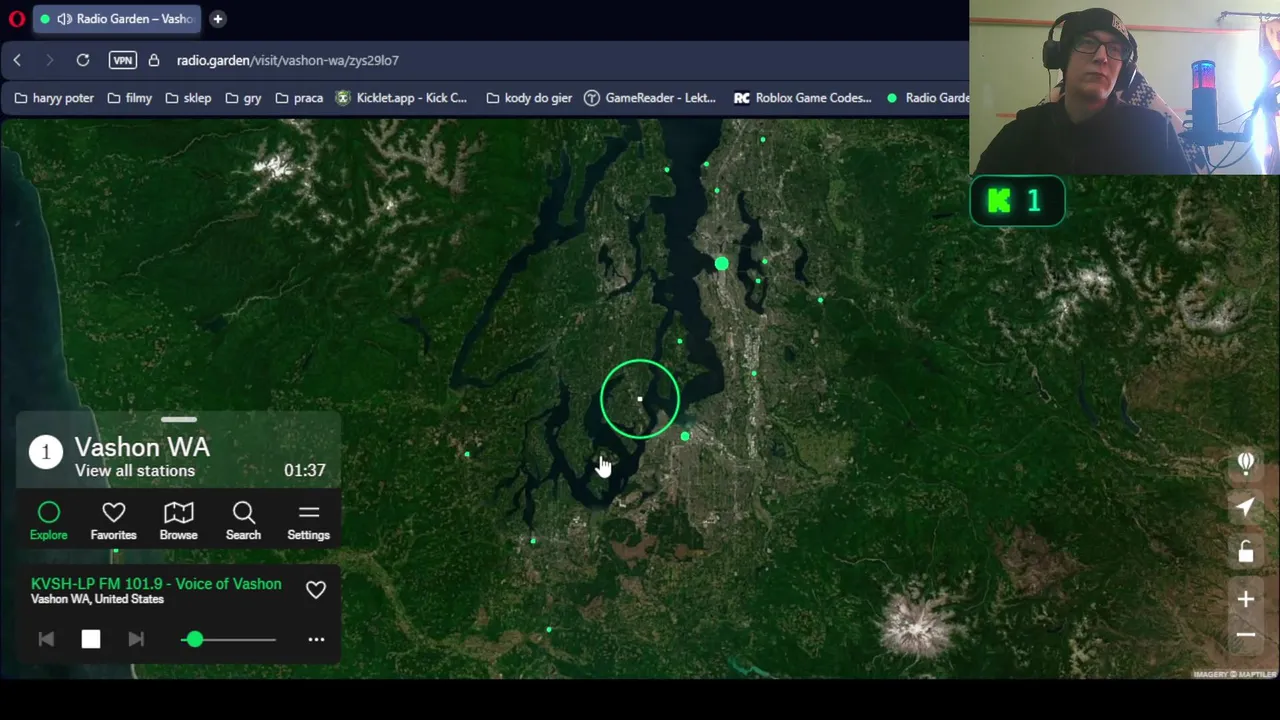This screenshot has width=1280, height=720.
Task: Skip to the next station
Action: click(x=136, y=639)
